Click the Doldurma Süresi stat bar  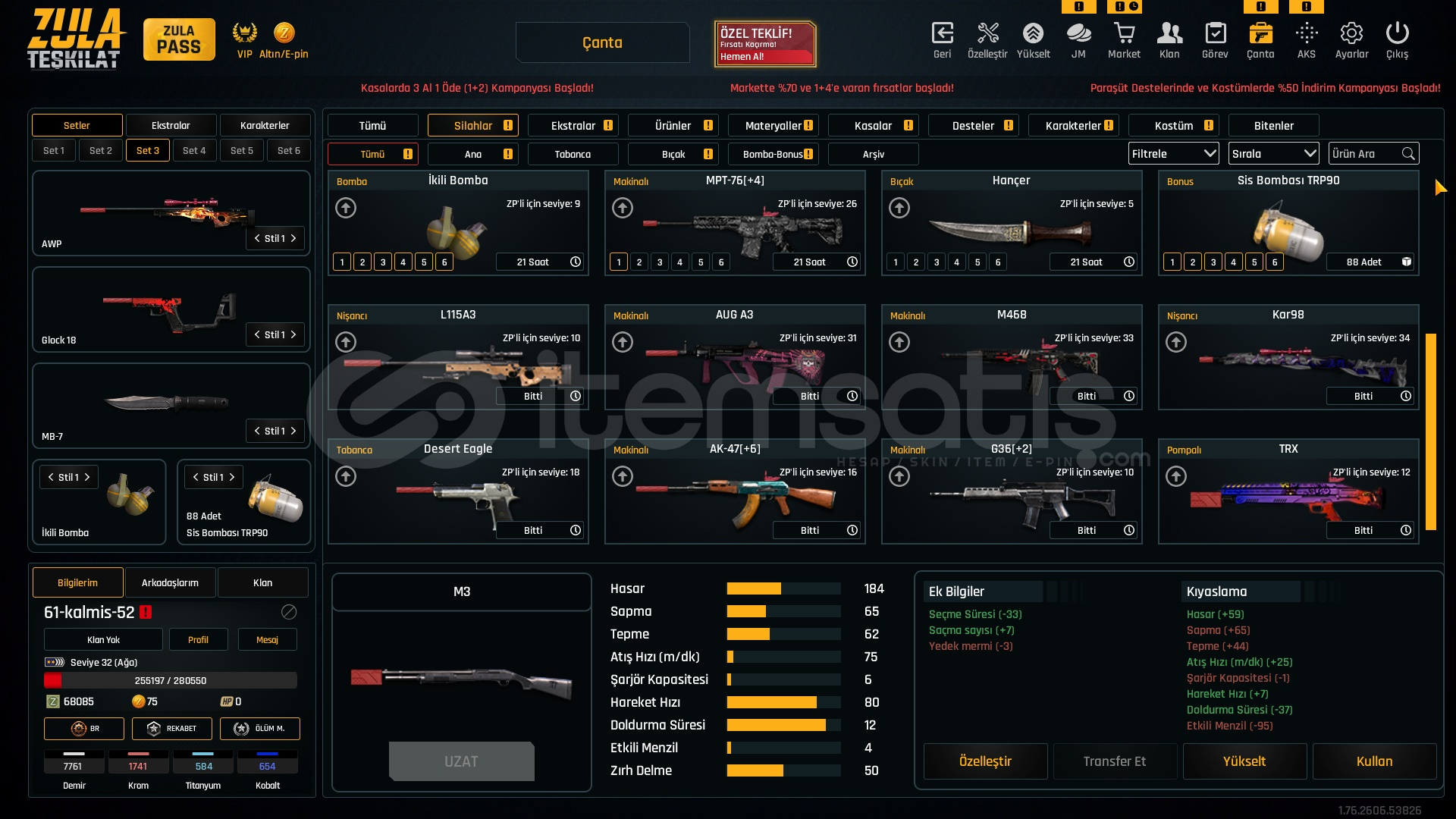(x=783, y=725)
